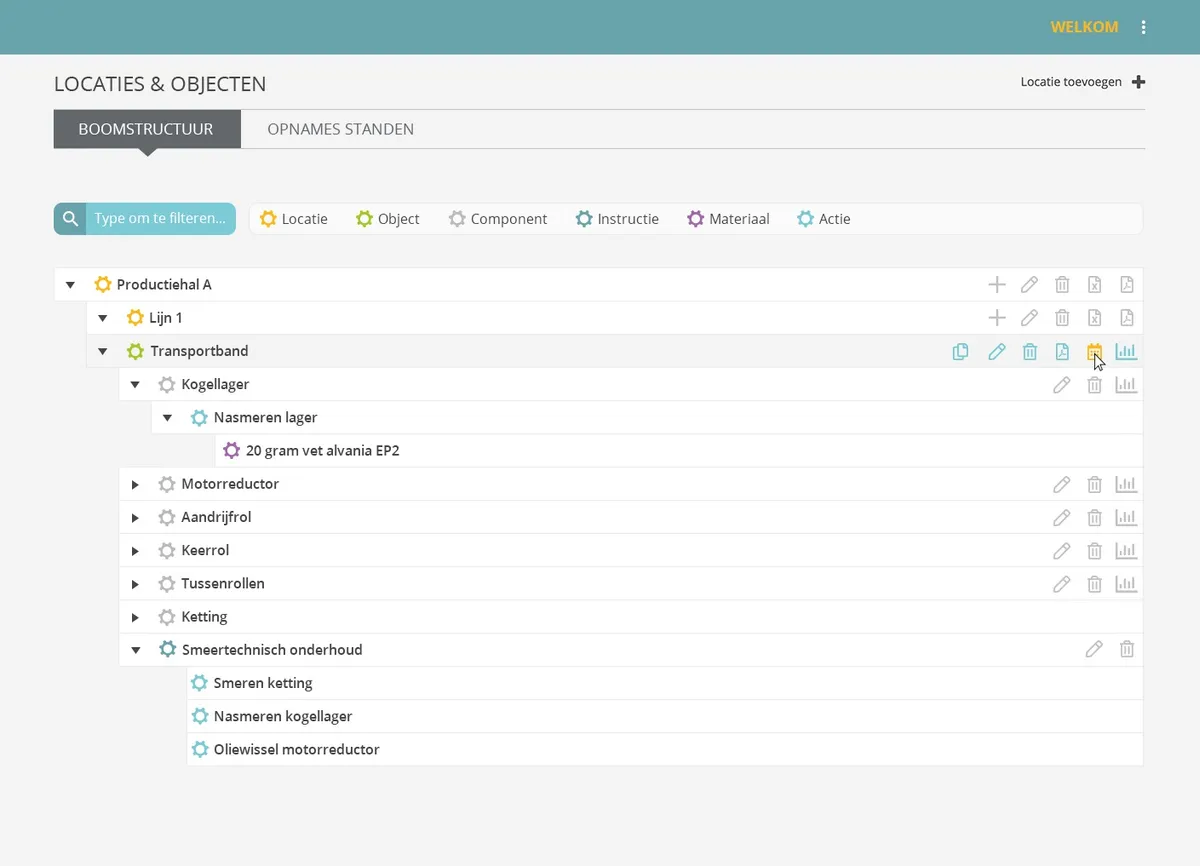The width and height of the screenshot is (1200, 866).
Task: Focus the filter search input field
Action: 160,219
